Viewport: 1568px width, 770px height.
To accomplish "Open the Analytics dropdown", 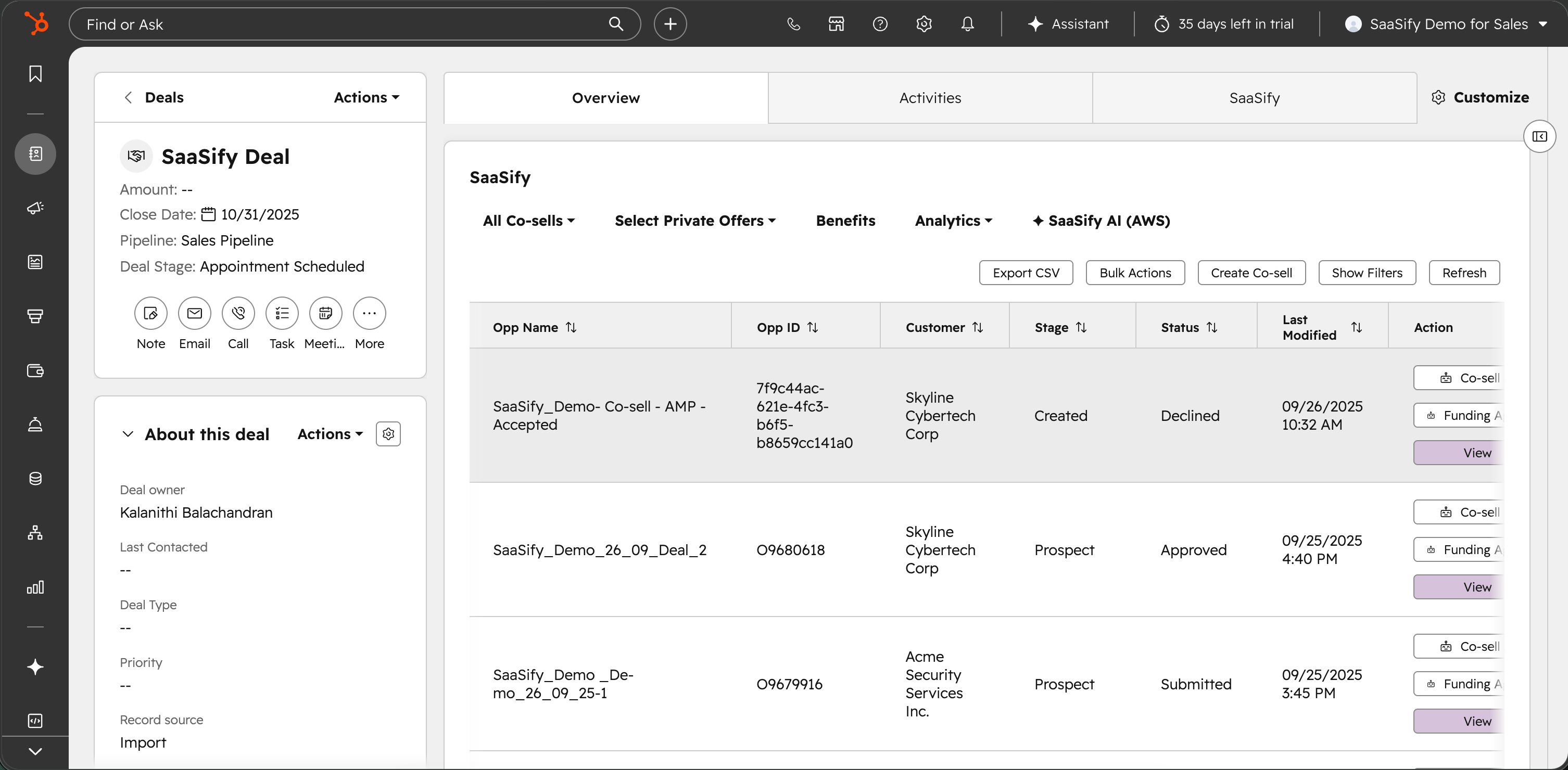I will (954, 221).
